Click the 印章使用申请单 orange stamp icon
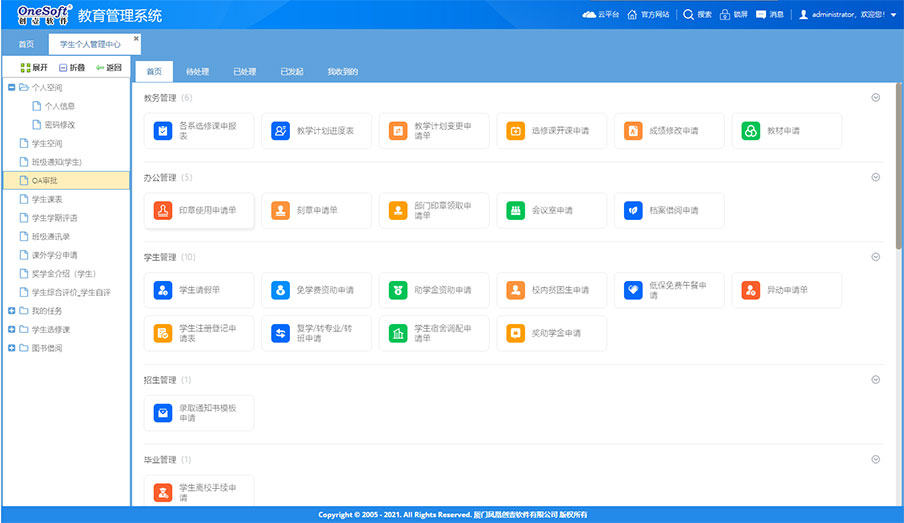This screenshot has height=523, width=904. [163, 211]
